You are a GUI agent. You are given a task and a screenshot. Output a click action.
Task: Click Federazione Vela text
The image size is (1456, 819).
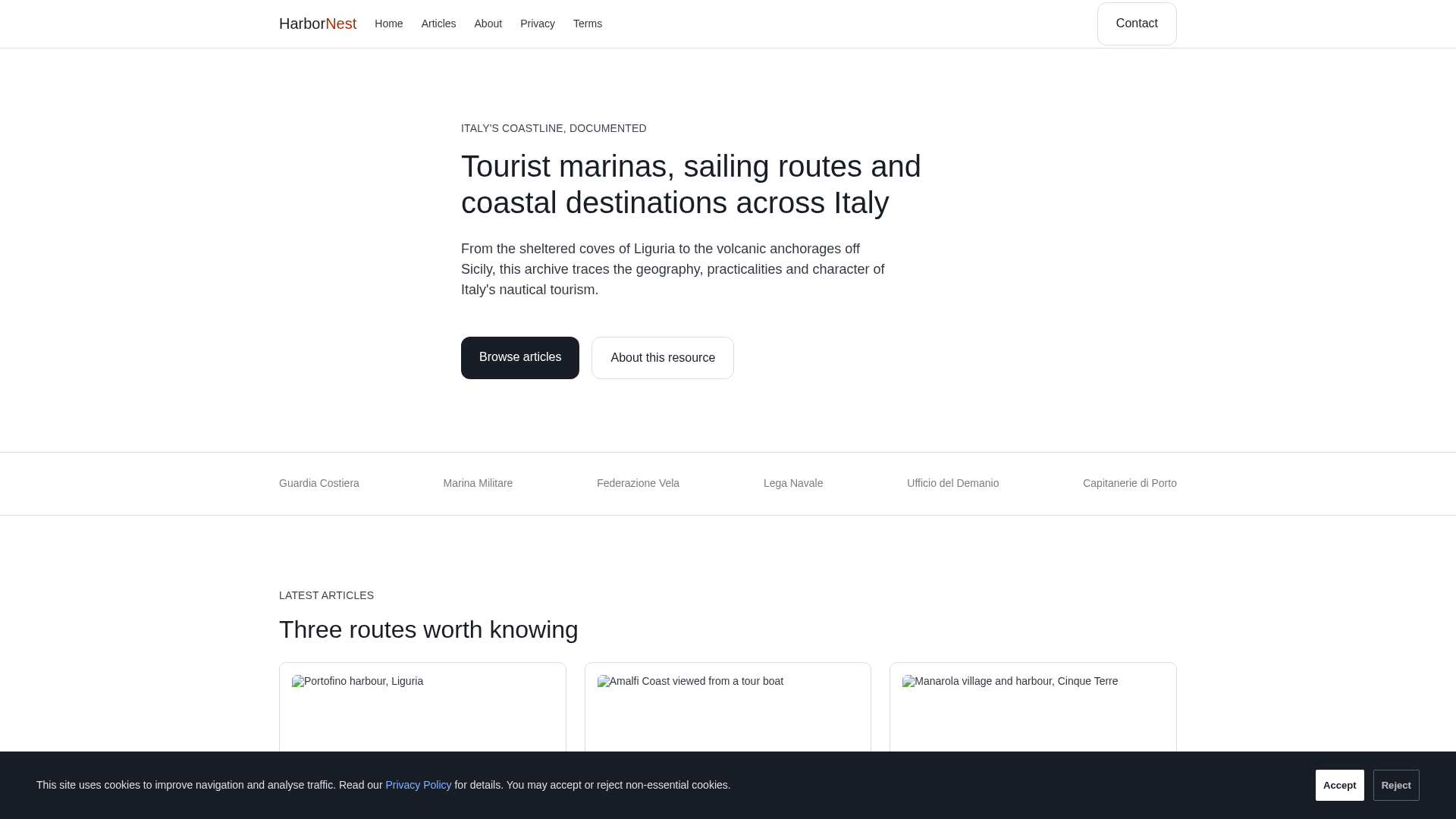(x=638, y=483)
